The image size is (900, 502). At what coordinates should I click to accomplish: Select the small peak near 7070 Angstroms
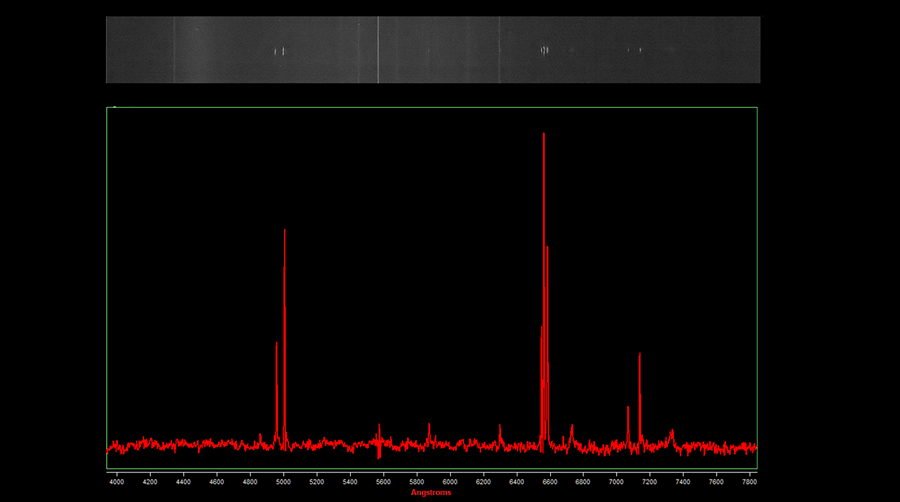[x=628, y=408]
